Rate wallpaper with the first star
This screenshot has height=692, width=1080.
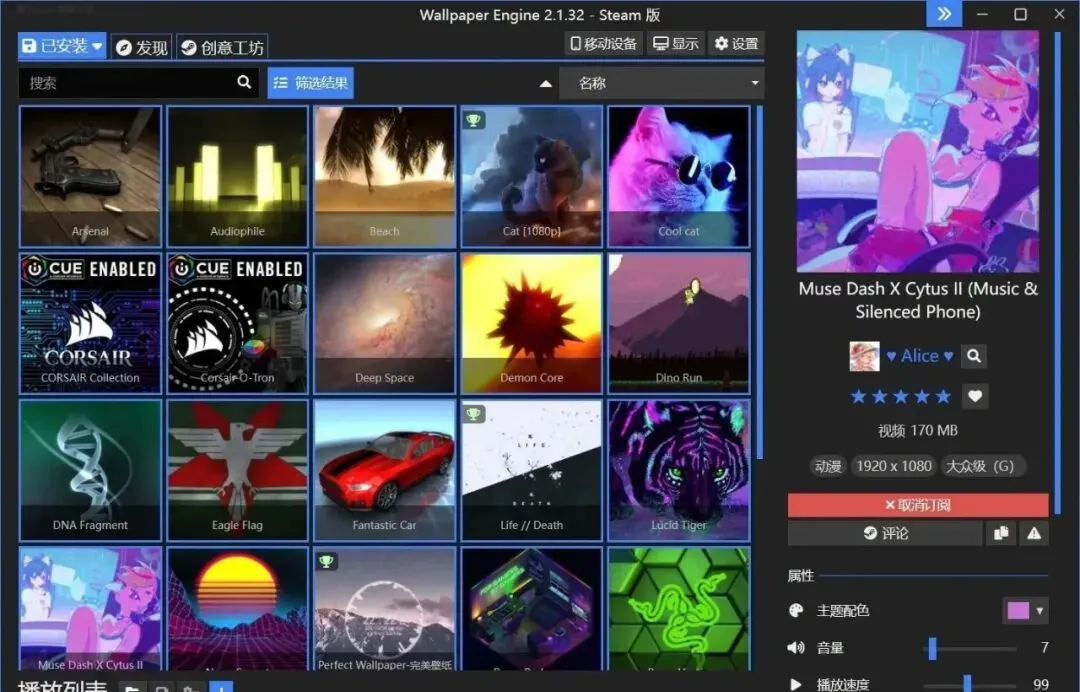[x=858, y=397]
